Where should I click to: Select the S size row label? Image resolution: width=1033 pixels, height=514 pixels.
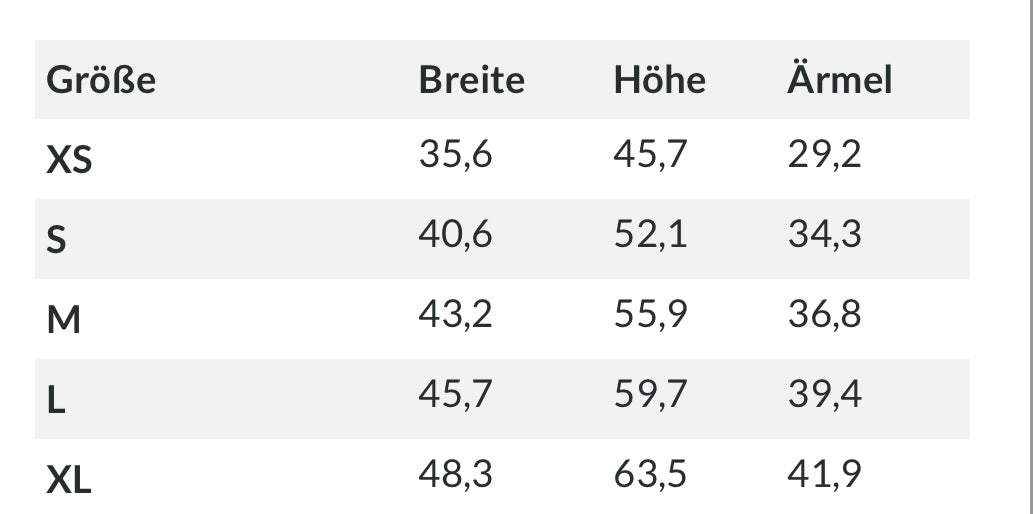[x=57, y=240]
